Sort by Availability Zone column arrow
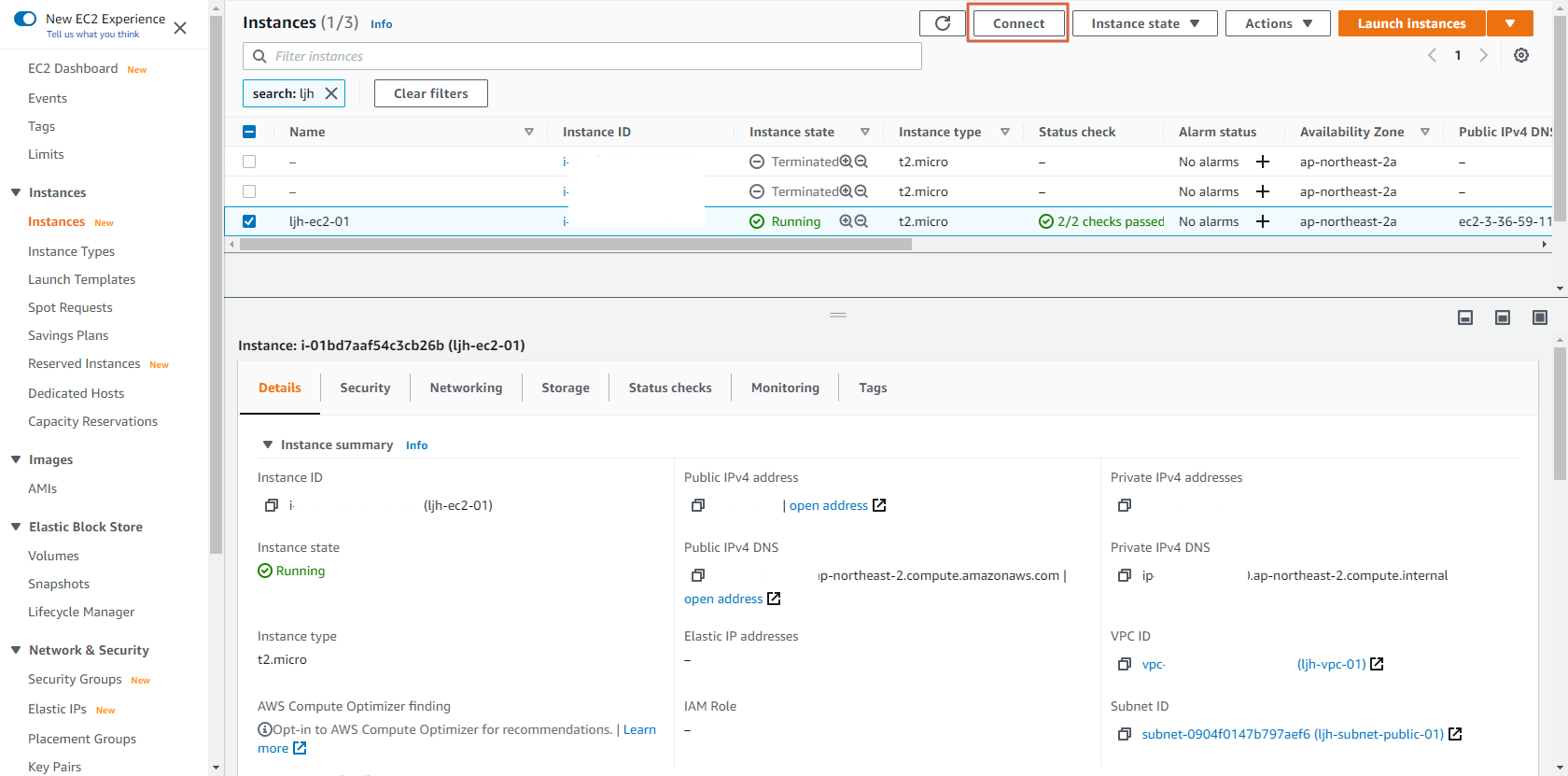This screenshot has width=1568, height=776. coord(1425,132)
